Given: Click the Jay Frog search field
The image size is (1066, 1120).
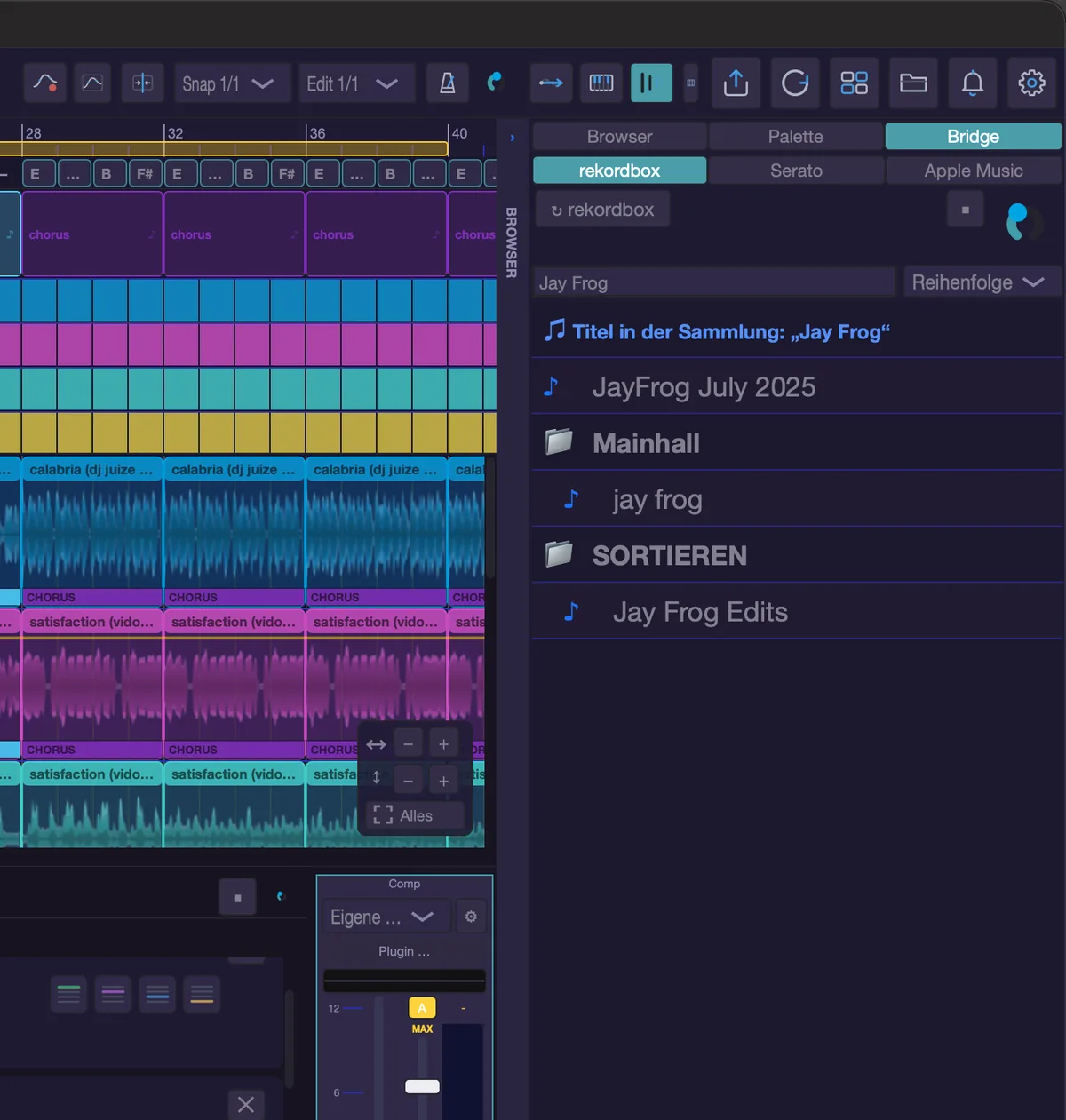Looking at the screenshot, I should pyautogui.click(x=713, y=282).
